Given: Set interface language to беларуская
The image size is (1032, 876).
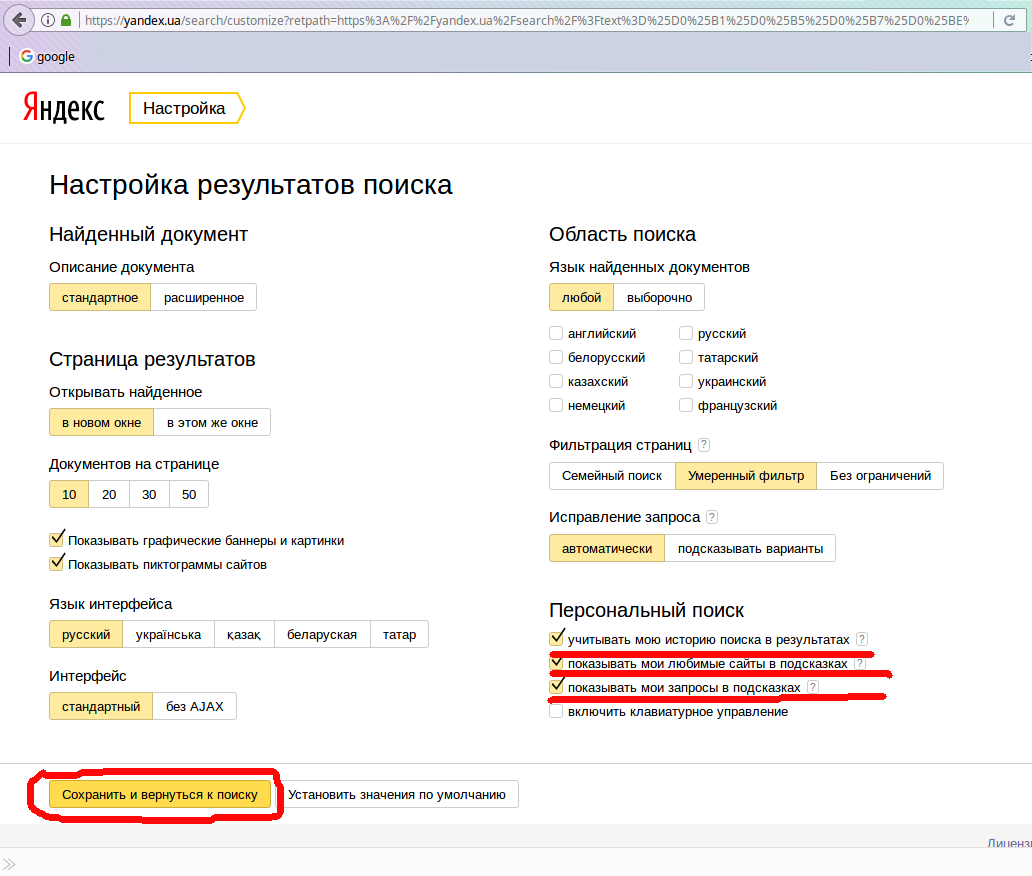Looking at the screenshot, I should (322, 634).
